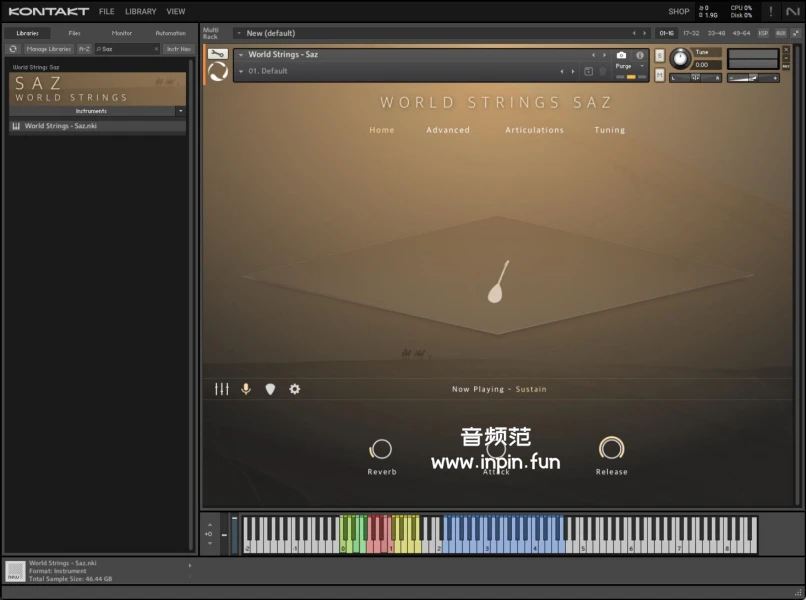Open the instrument info icon
Image resolution: width=806 pixels, height=600 pixels.
[x=639, y=54]
